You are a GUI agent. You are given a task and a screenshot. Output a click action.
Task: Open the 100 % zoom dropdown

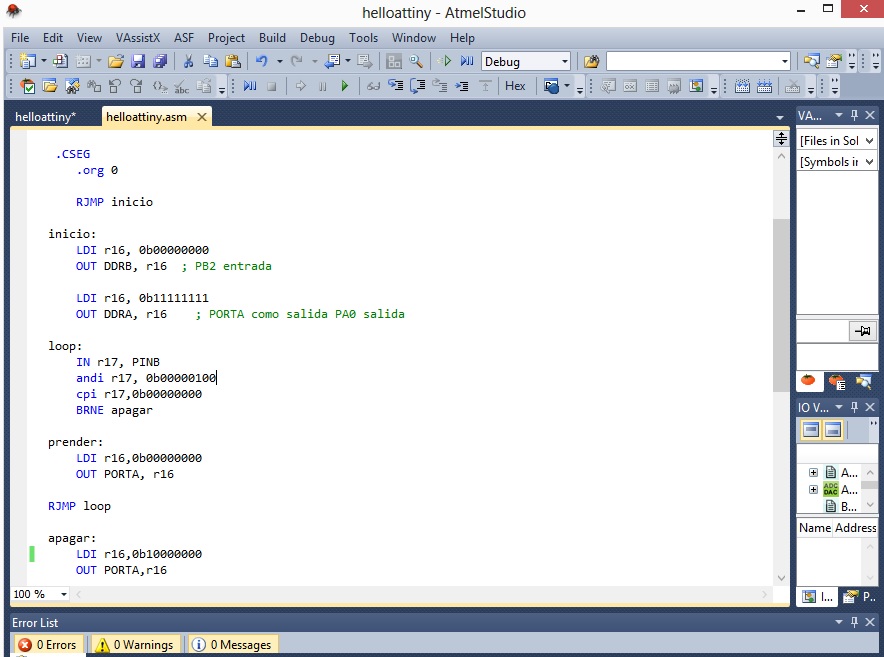(x=64, y=594)
